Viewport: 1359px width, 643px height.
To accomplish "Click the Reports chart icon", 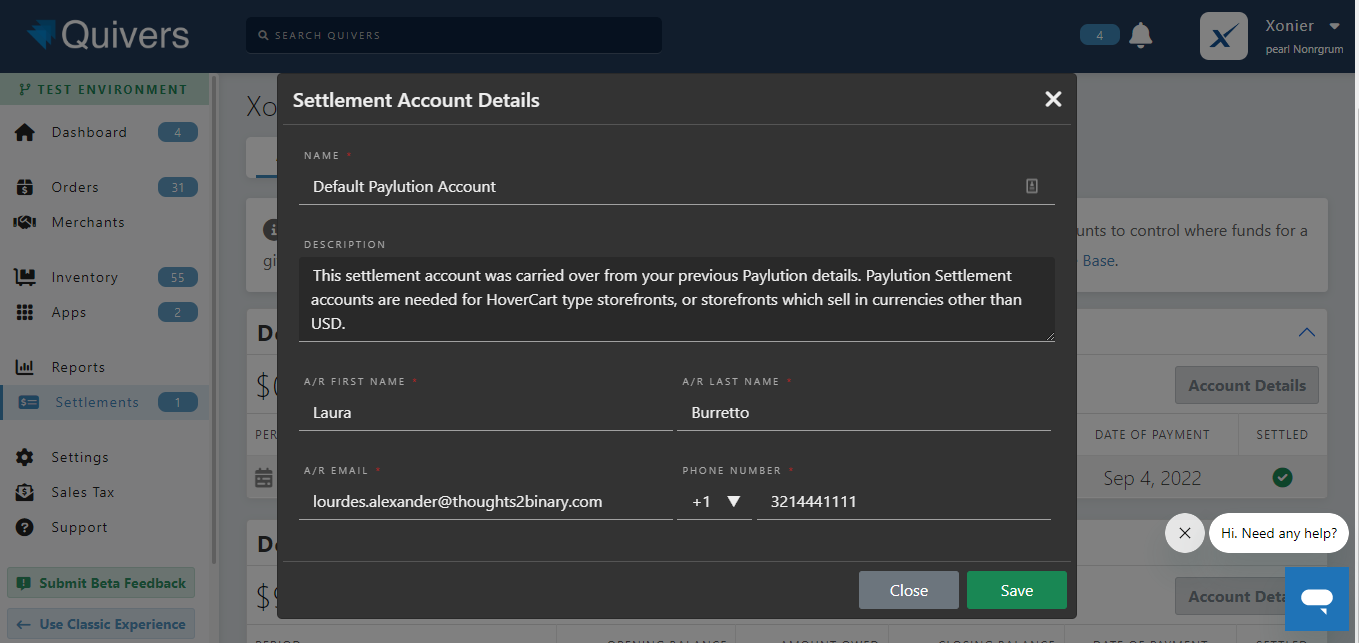I will [25, 367].
